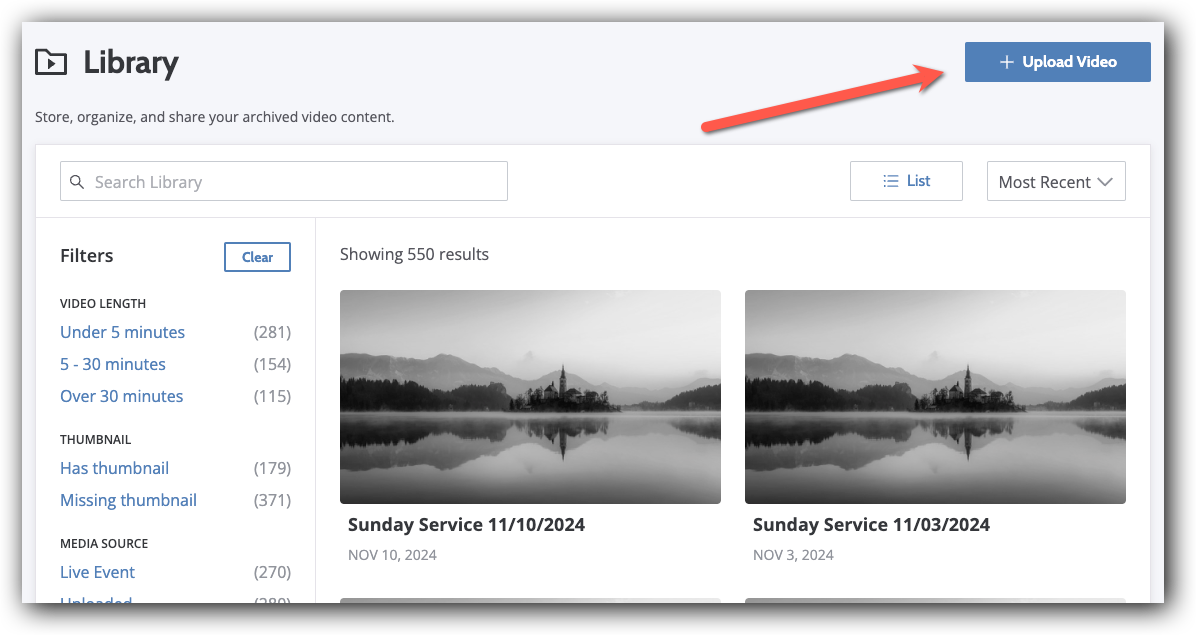Open the Sunday Service 11/10/2024 video title

tap(466, 524)
